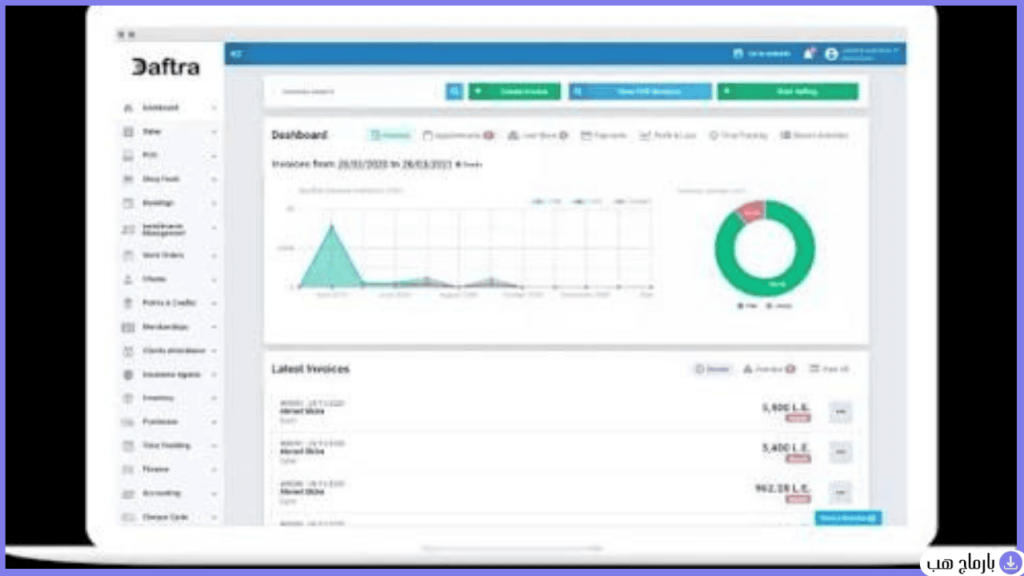Switch to the Low Stock dashboard tab
1024x576 pixels.
point(538,135)
